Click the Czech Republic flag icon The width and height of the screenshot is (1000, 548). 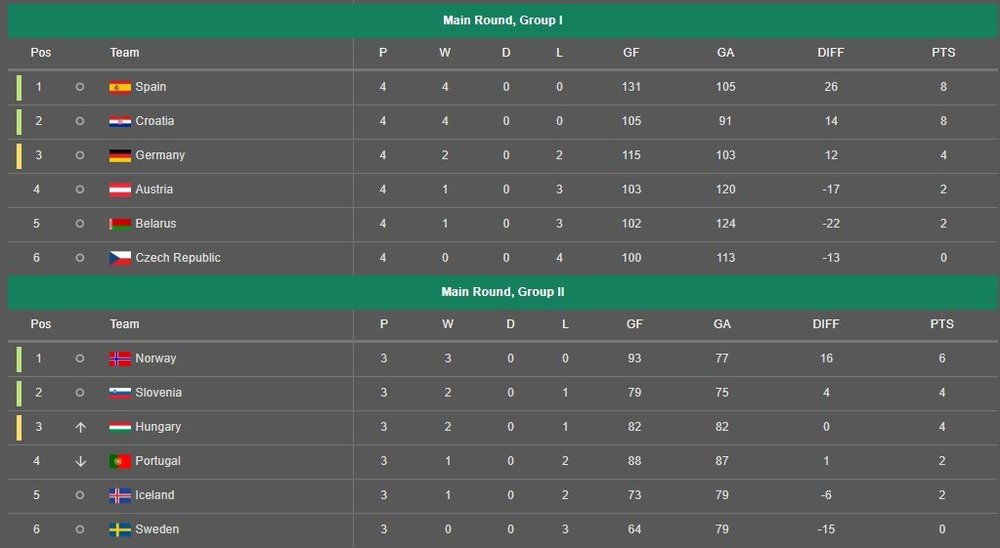[120, 258]
